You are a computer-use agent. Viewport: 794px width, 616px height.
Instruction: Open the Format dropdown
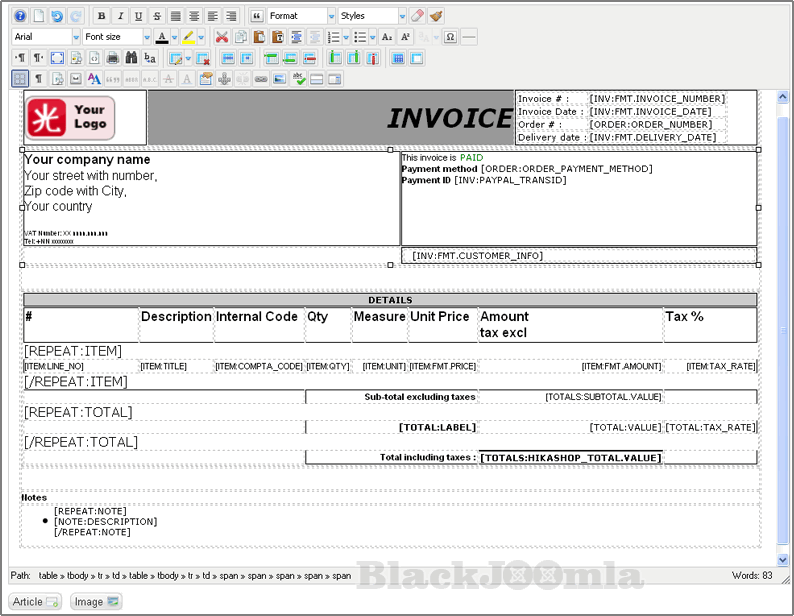click(301, 16)
